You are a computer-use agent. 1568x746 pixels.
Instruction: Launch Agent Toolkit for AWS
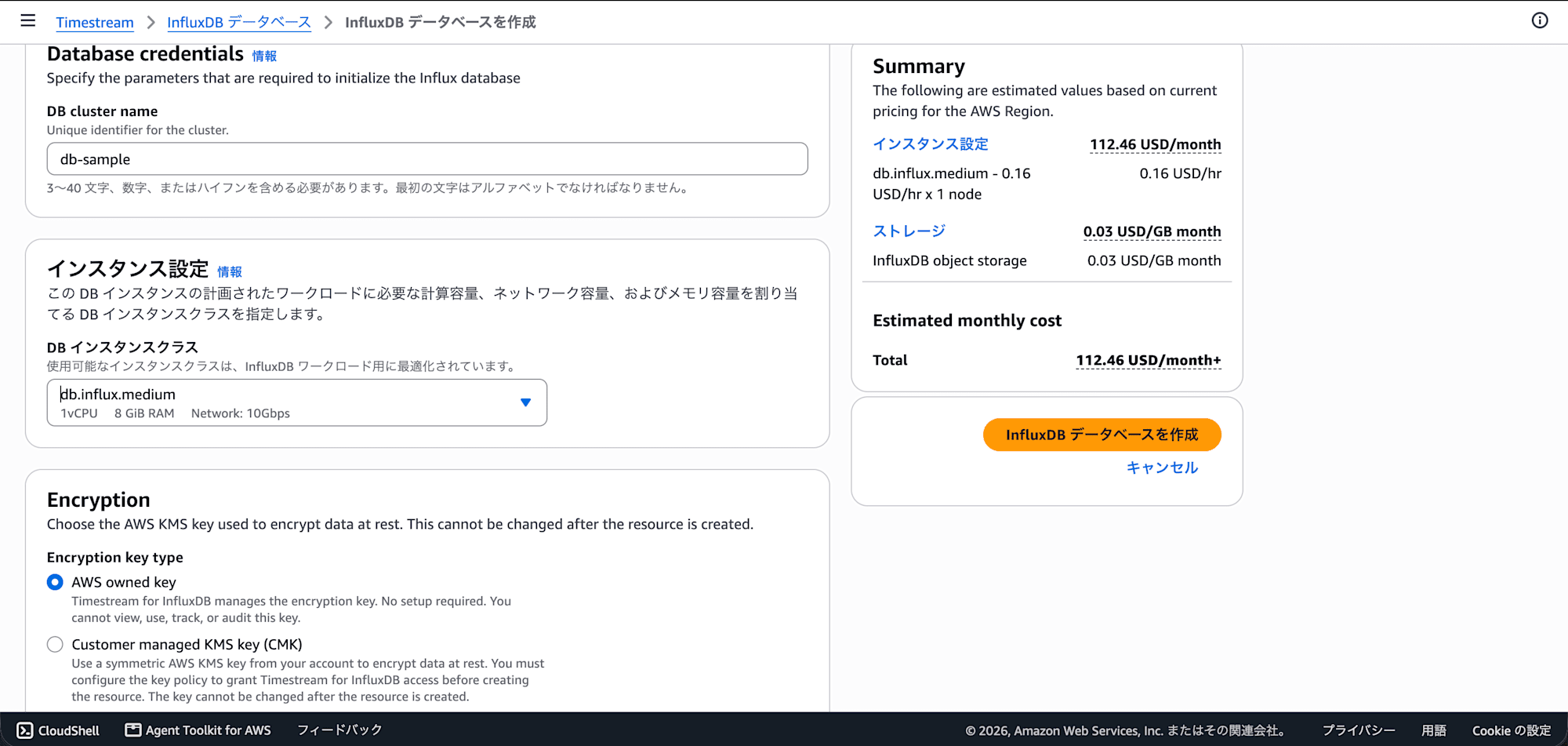click(198, 730)
